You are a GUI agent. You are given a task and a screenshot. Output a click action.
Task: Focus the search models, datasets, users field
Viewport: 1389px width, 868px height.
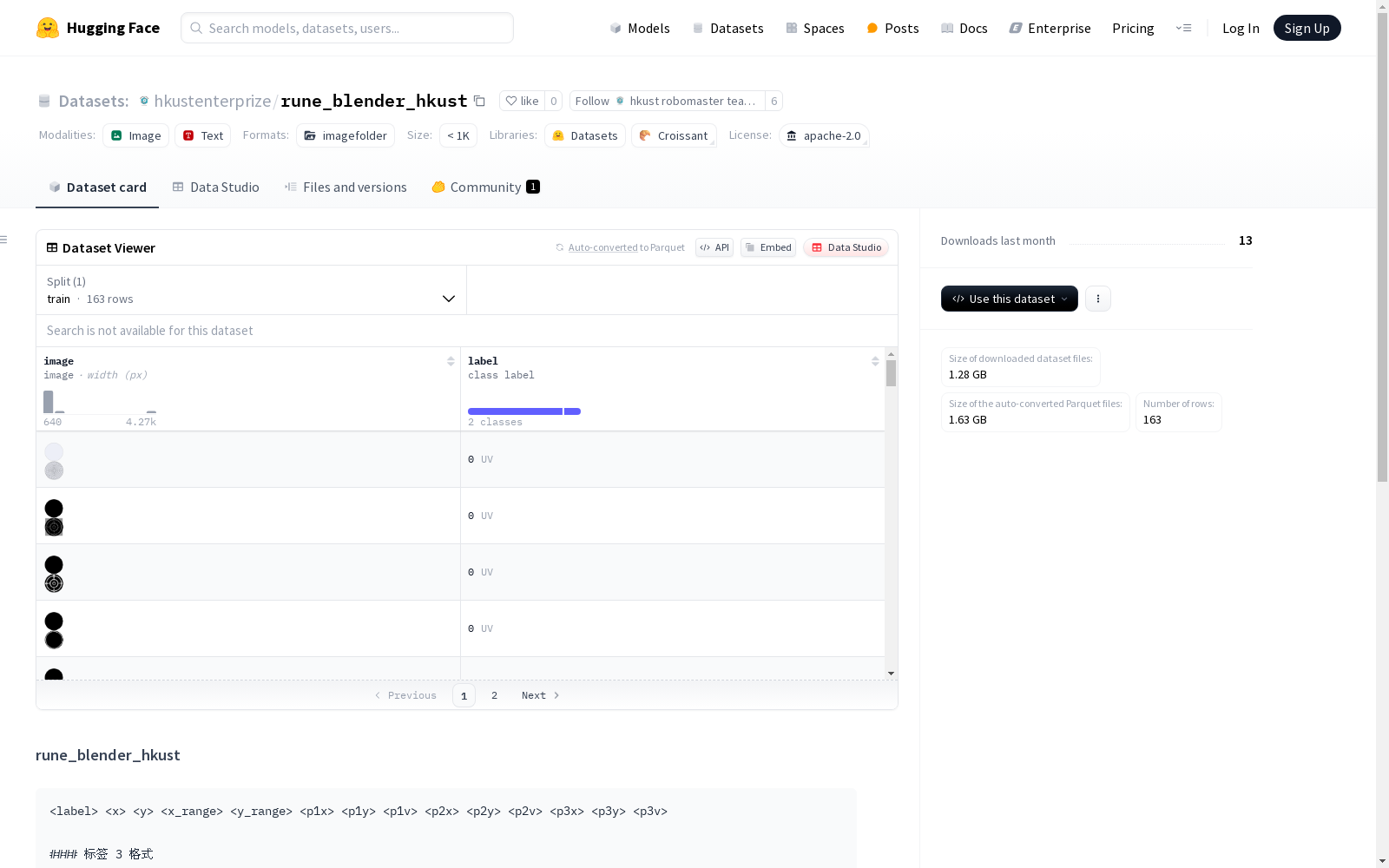tap(347, 28)
